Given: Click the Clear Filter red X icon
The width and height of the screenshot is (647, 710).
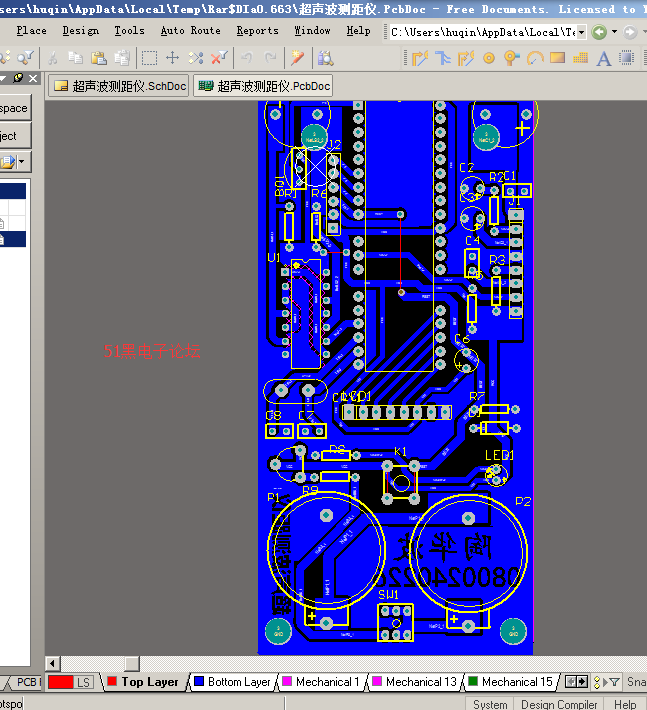Looking at the screenshot, I should (219, 58).
